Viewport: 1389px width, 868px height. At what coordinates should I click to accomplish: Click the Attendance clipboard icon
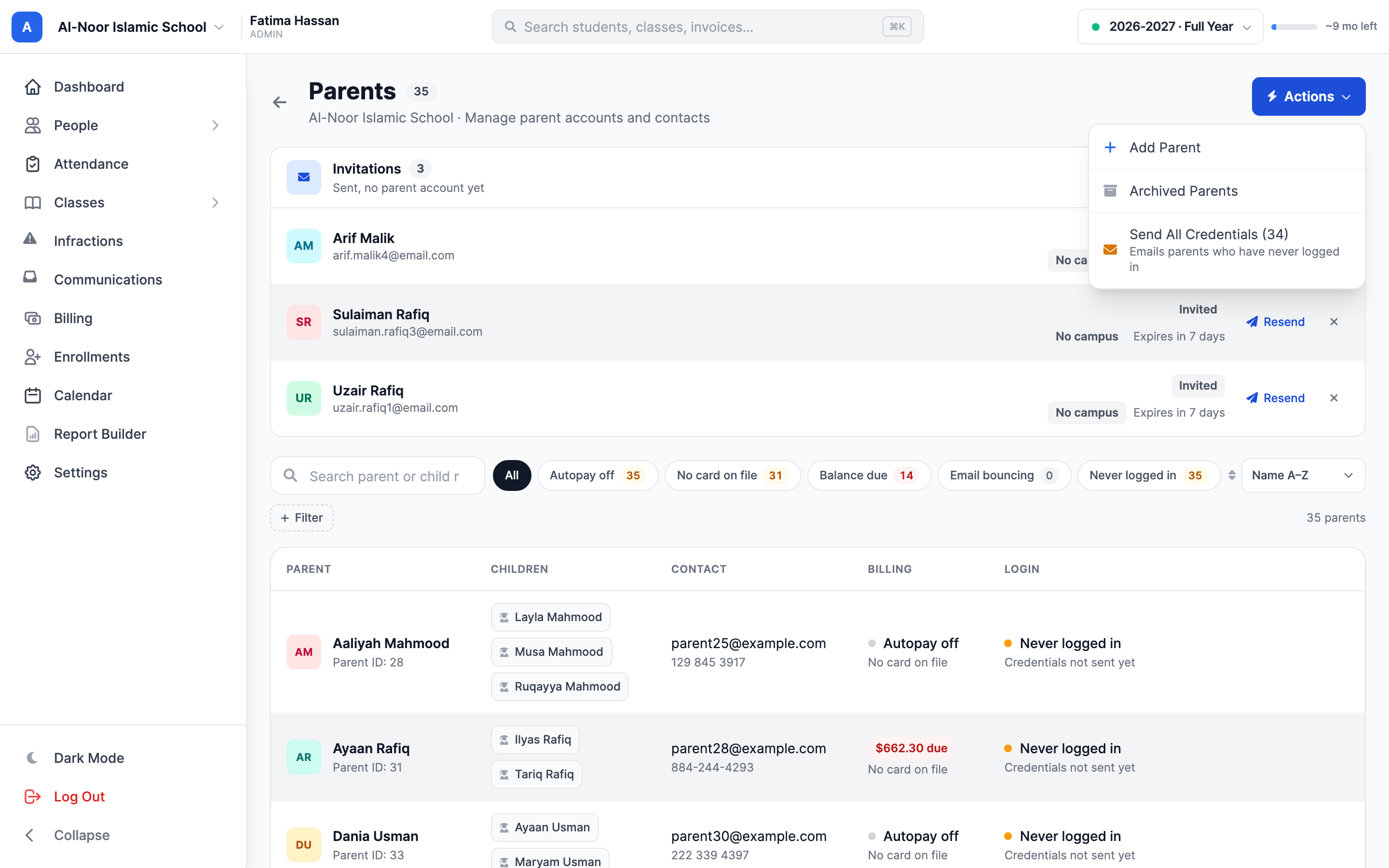click(33, 163)
